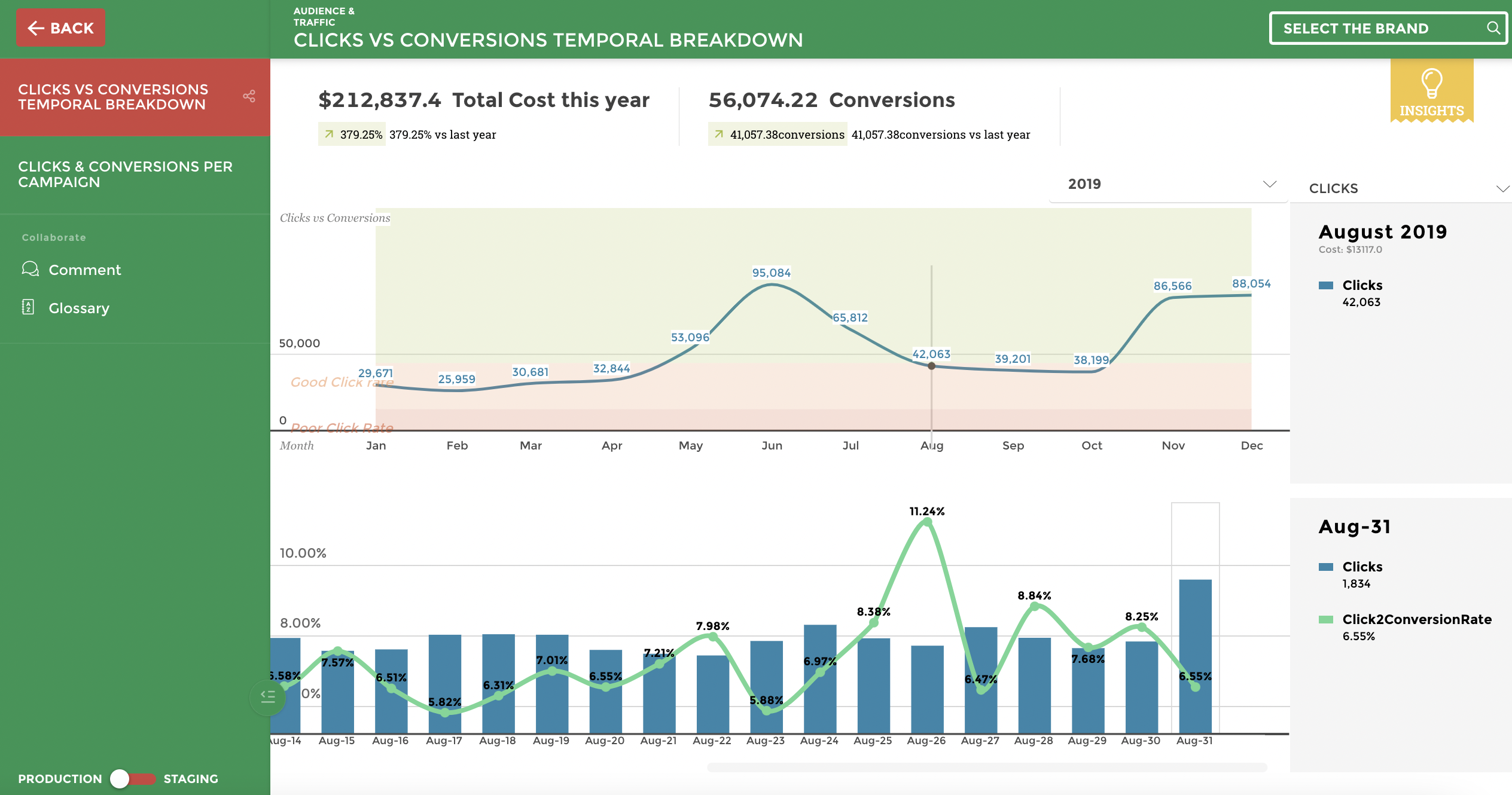Collapse the sidebar with round menu button
Image resolution: width=1512 pixels, height=795 pixels.
coord(267,696)
